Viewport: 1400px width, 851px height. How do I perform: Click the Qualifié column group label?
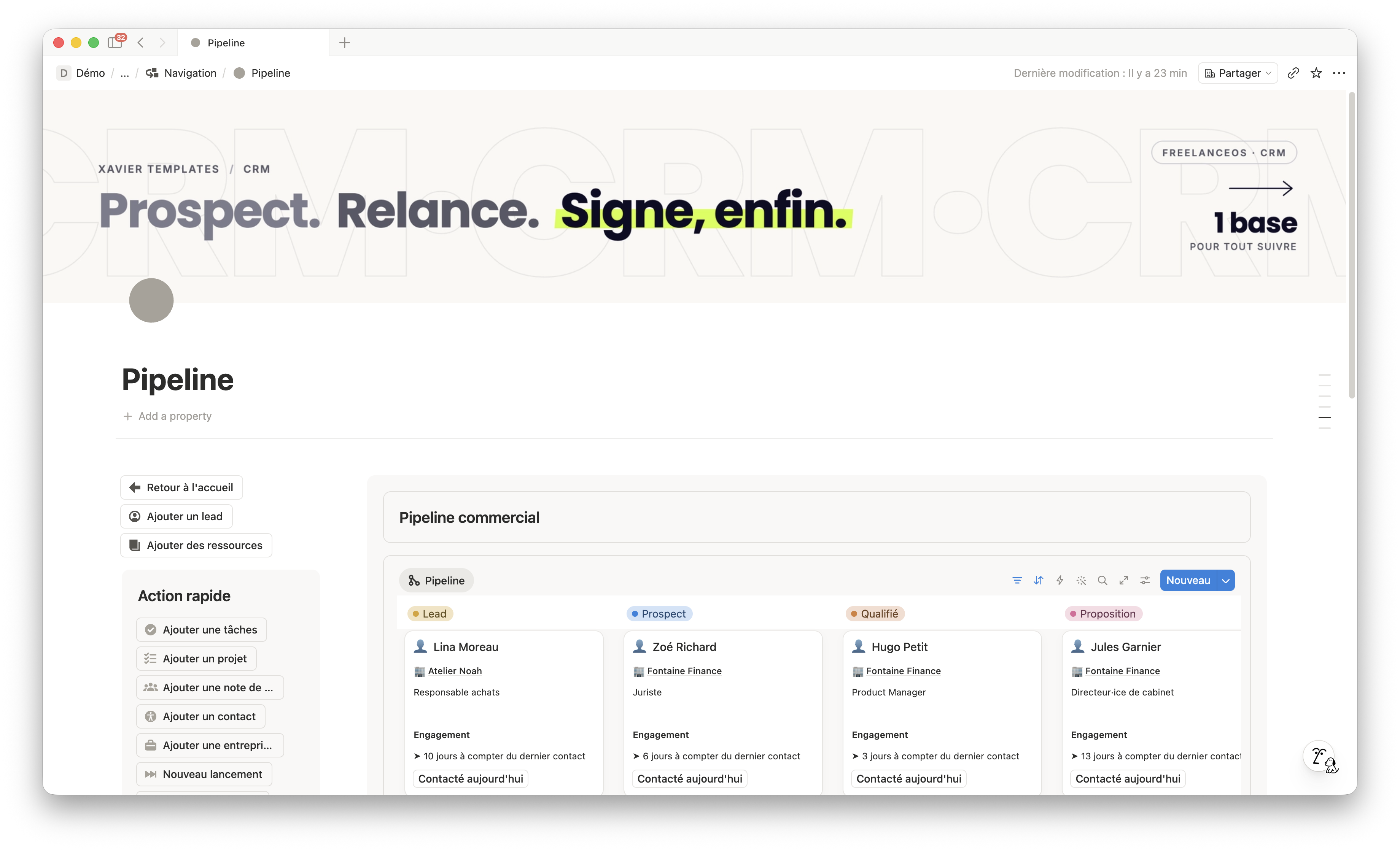[x=875, y=614]
